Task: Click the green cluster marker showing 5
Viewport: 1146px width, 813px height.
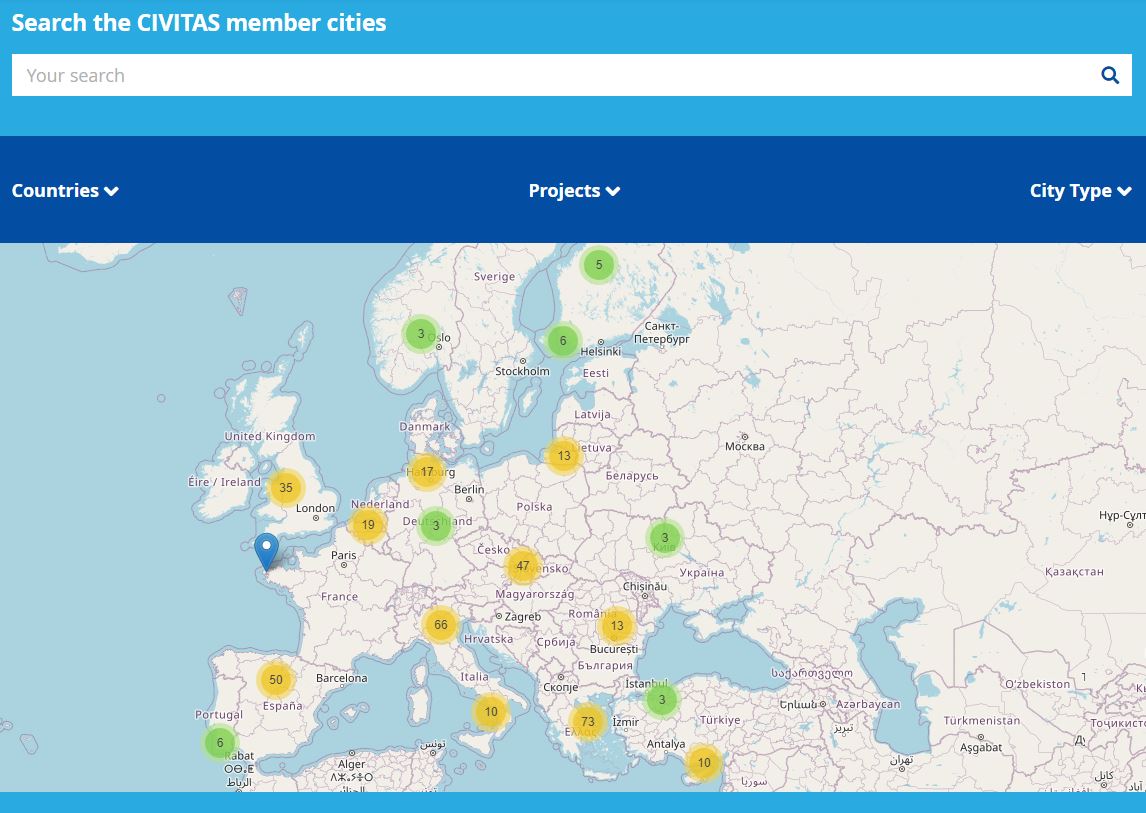Action: coord(599,265)
